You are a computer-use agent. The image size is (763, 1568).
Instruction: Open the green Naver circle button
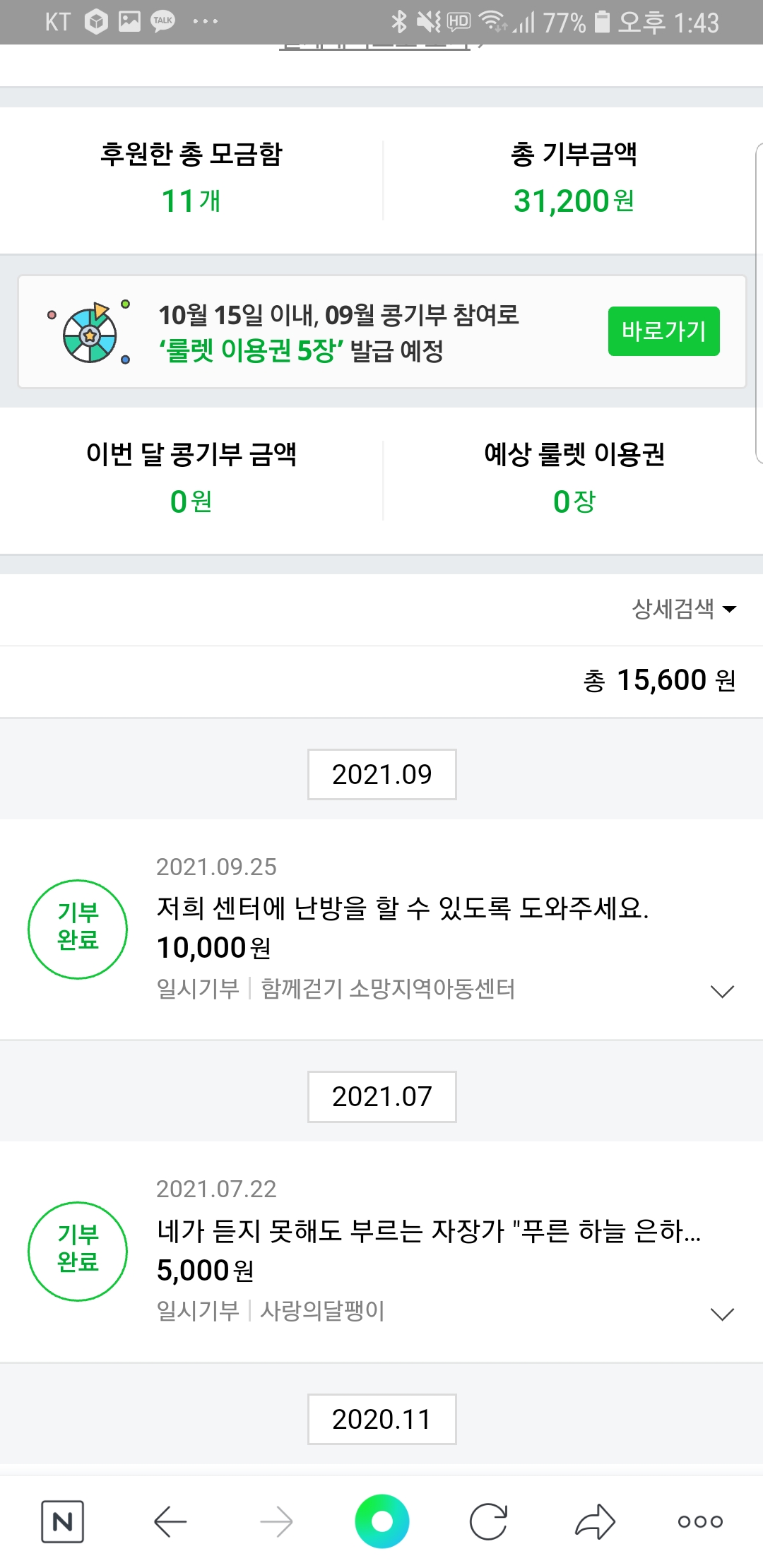tap(381, 1521)
